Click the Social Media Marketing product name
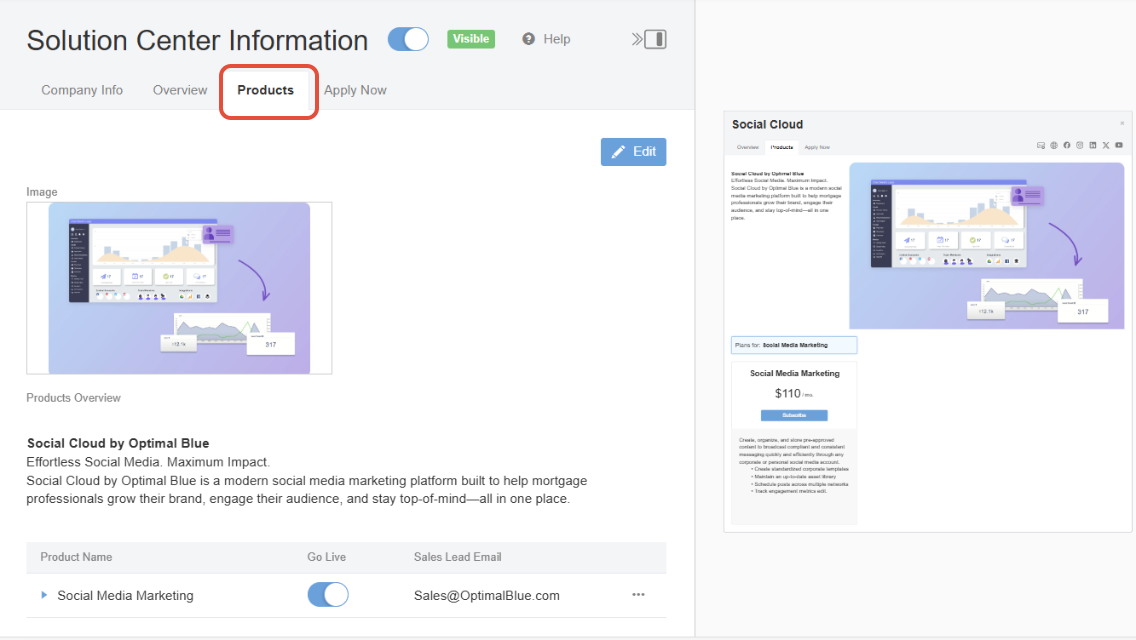Viewport: 1136px width, 640px height. click(125, 595)
